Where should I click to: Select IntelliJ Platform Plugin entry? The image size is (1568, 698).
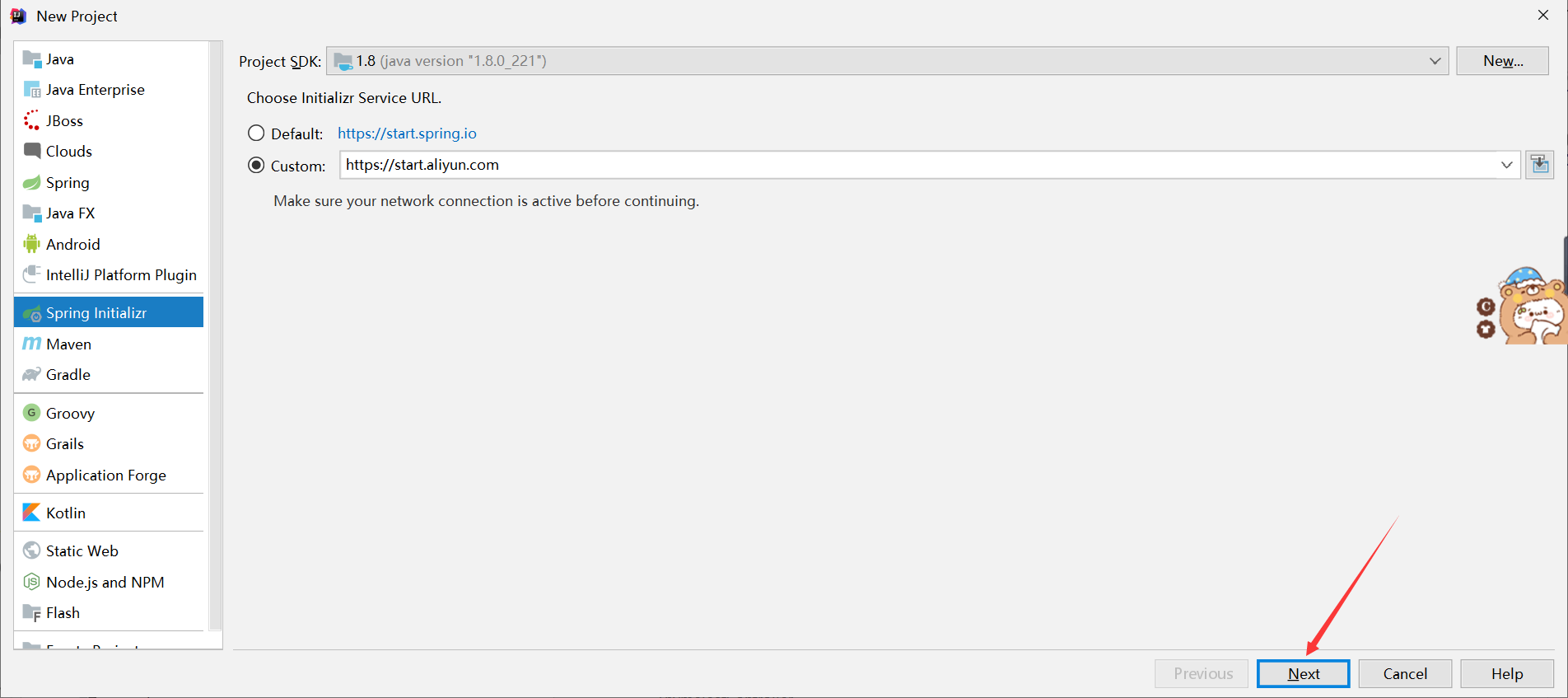(109, 274)
